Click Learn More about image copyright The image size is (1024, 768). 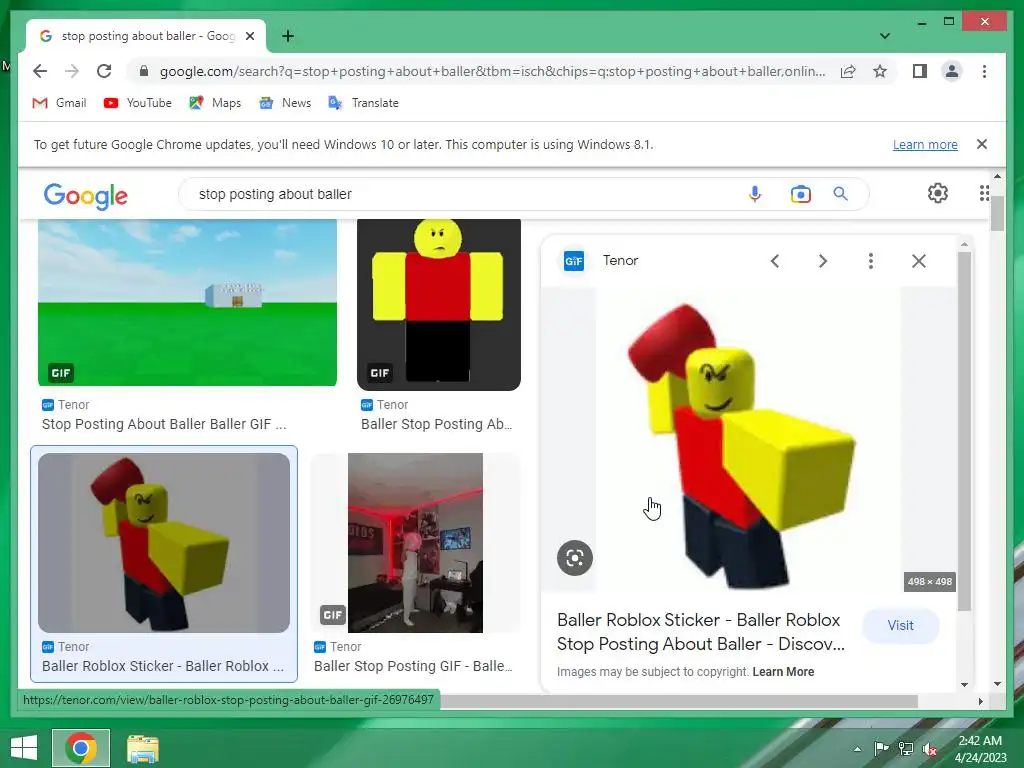[x=783, y=671]
